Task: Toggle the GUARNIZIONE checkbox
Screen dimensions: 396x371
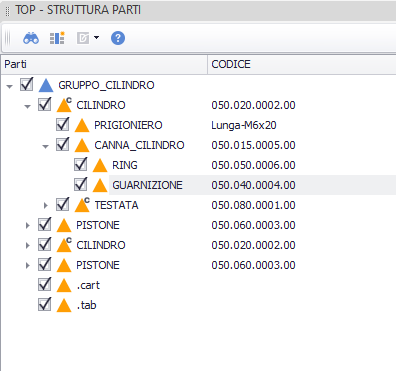Action: [x=81, y=184]
